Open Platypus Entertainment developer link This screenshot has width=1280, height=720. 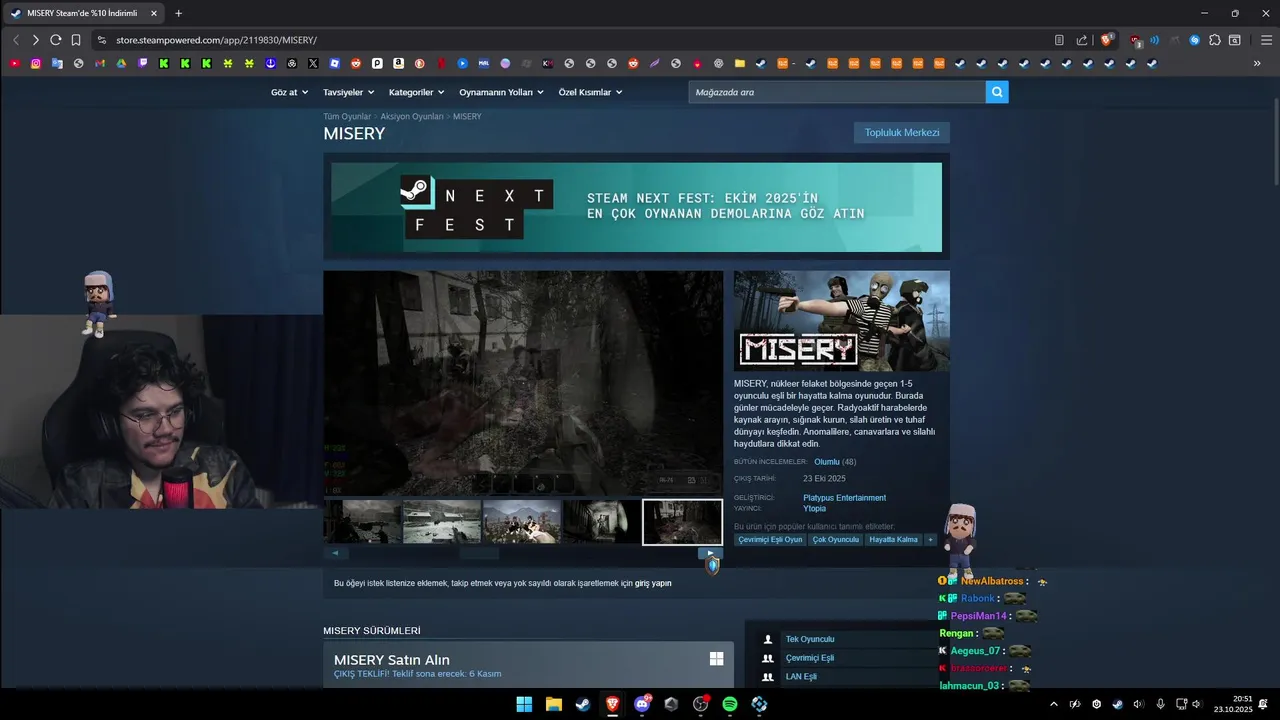pyautogui.click(x=844, y=498)
